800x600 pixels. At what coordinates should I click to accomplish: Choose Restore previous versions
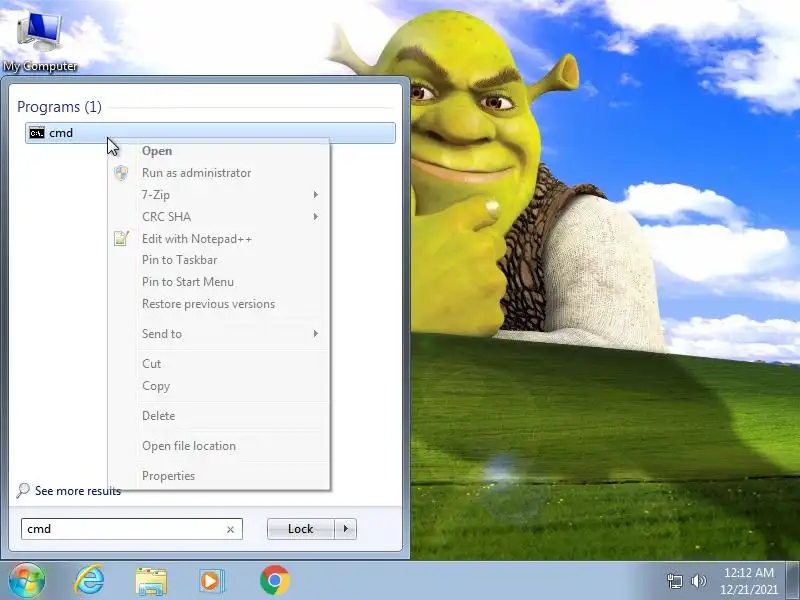219,304
